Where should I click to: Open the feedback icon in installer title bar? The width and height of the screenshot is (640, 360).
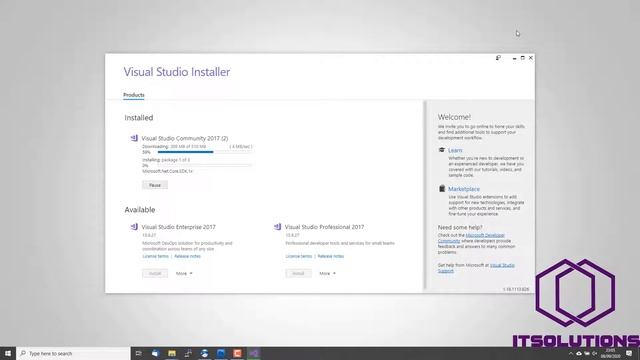coord(498,58)
